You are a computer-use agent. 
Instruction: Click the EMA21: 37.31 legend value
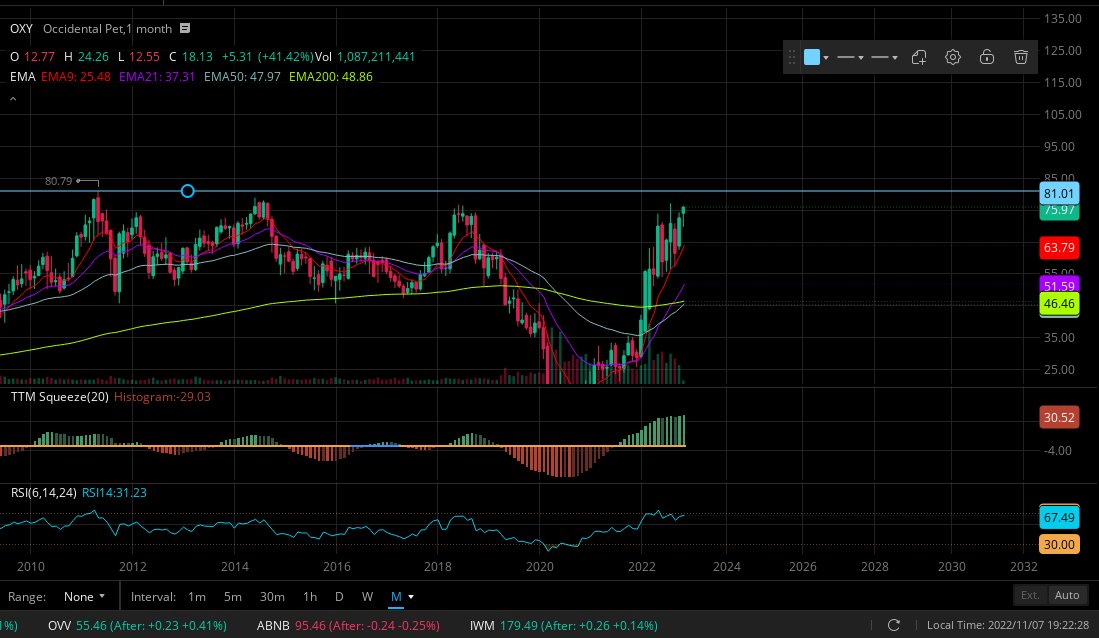click(157, 76)
